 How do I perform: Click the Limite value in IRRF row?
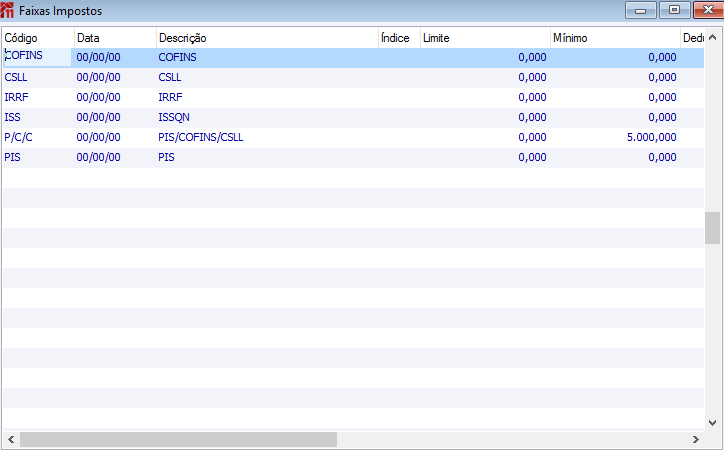[x=532, y=97]
